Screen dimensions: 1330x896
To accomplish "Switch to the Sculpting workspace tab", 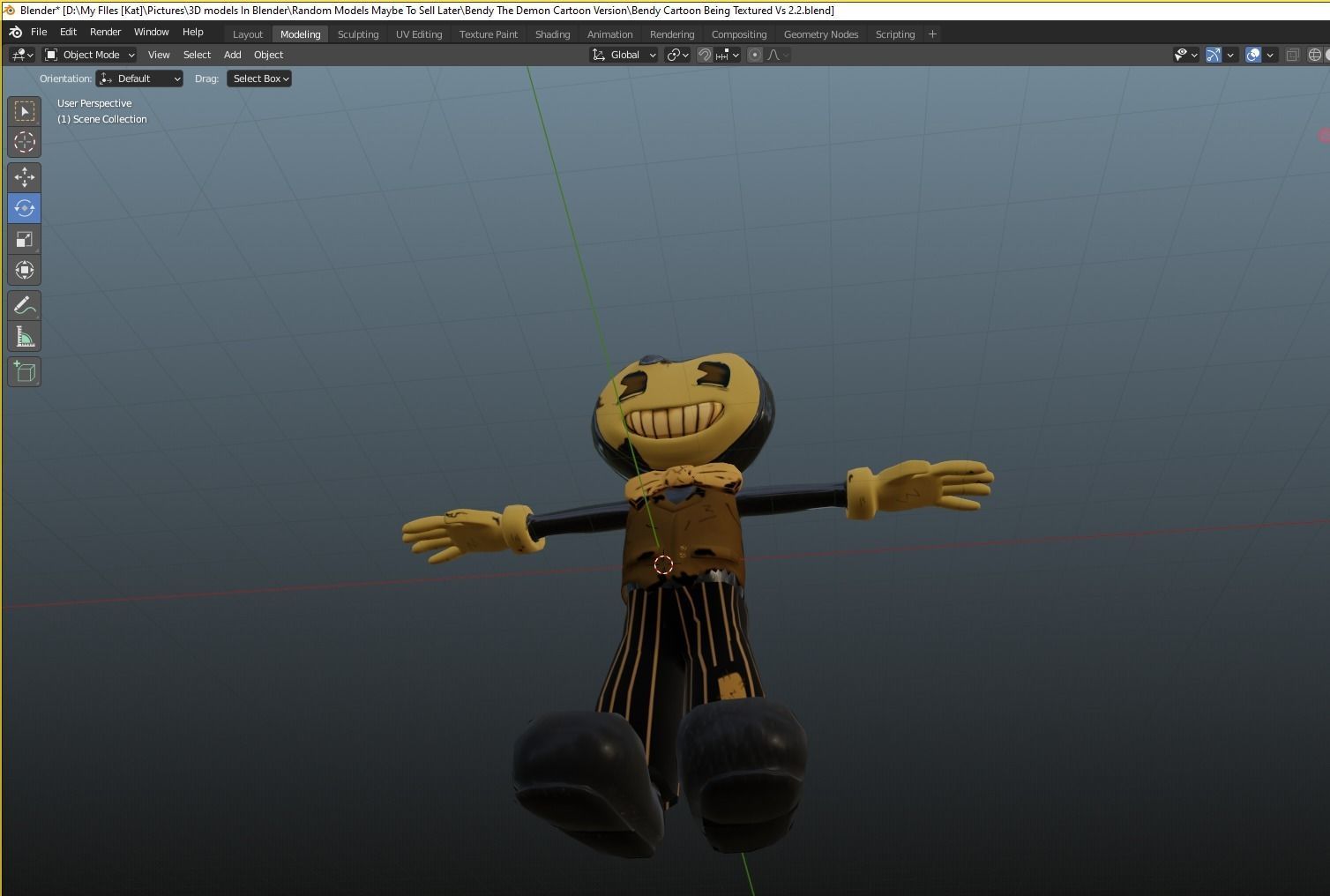I will tap(358, 34).
